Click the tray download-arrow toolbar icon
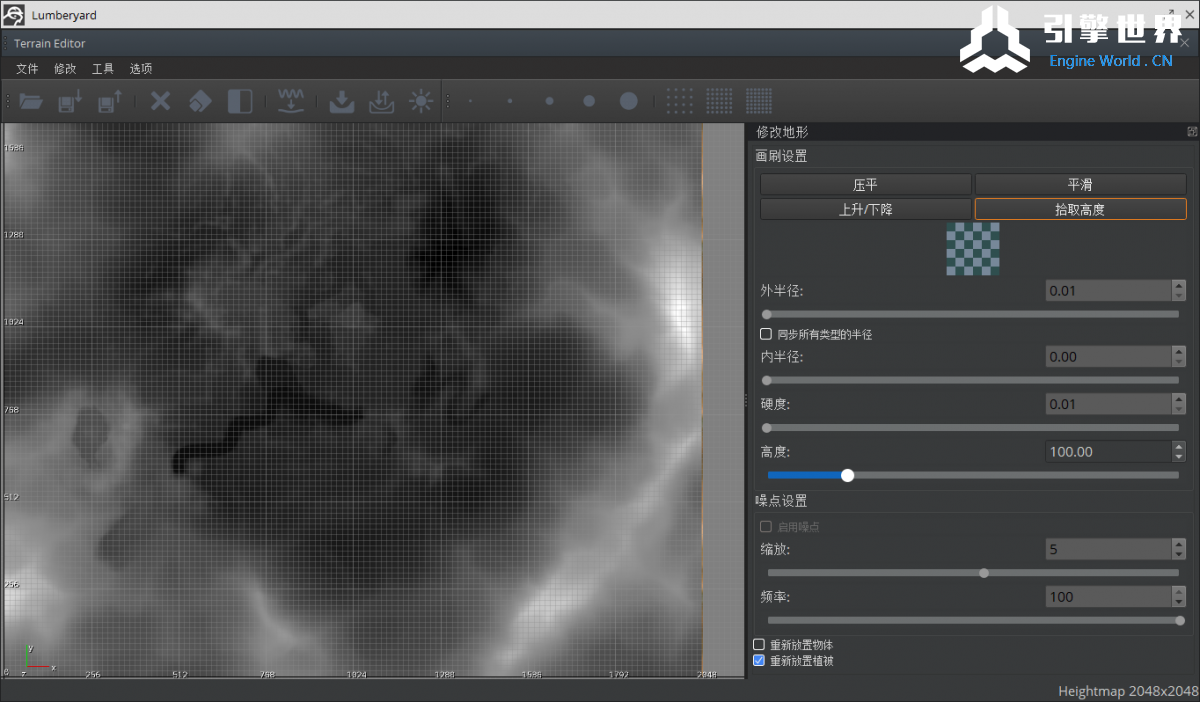 tap(341, 101)
